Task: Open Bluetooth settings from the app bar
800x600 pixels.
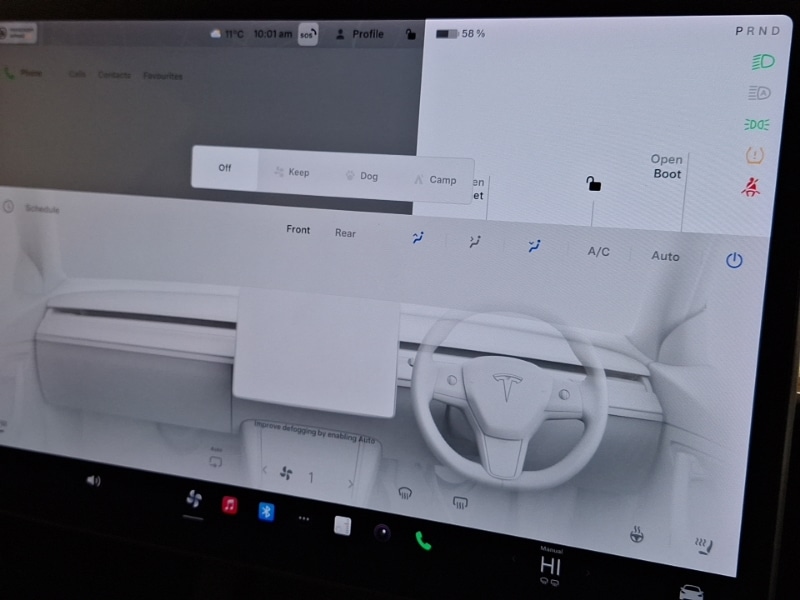Action: tap(266, 513)
